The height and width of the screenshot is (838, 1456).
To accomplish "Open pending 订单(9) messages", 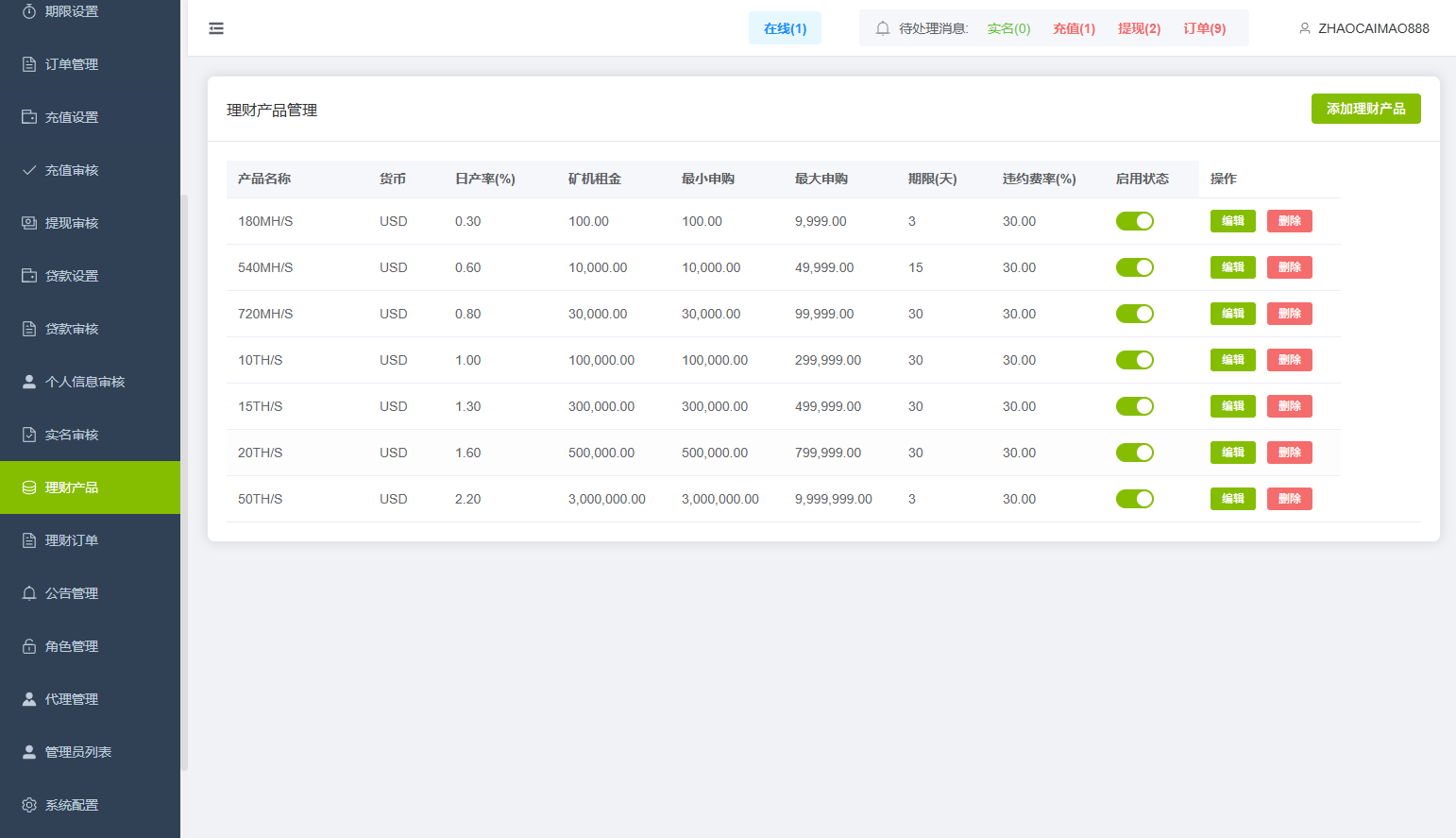I will click(1204, 28).
